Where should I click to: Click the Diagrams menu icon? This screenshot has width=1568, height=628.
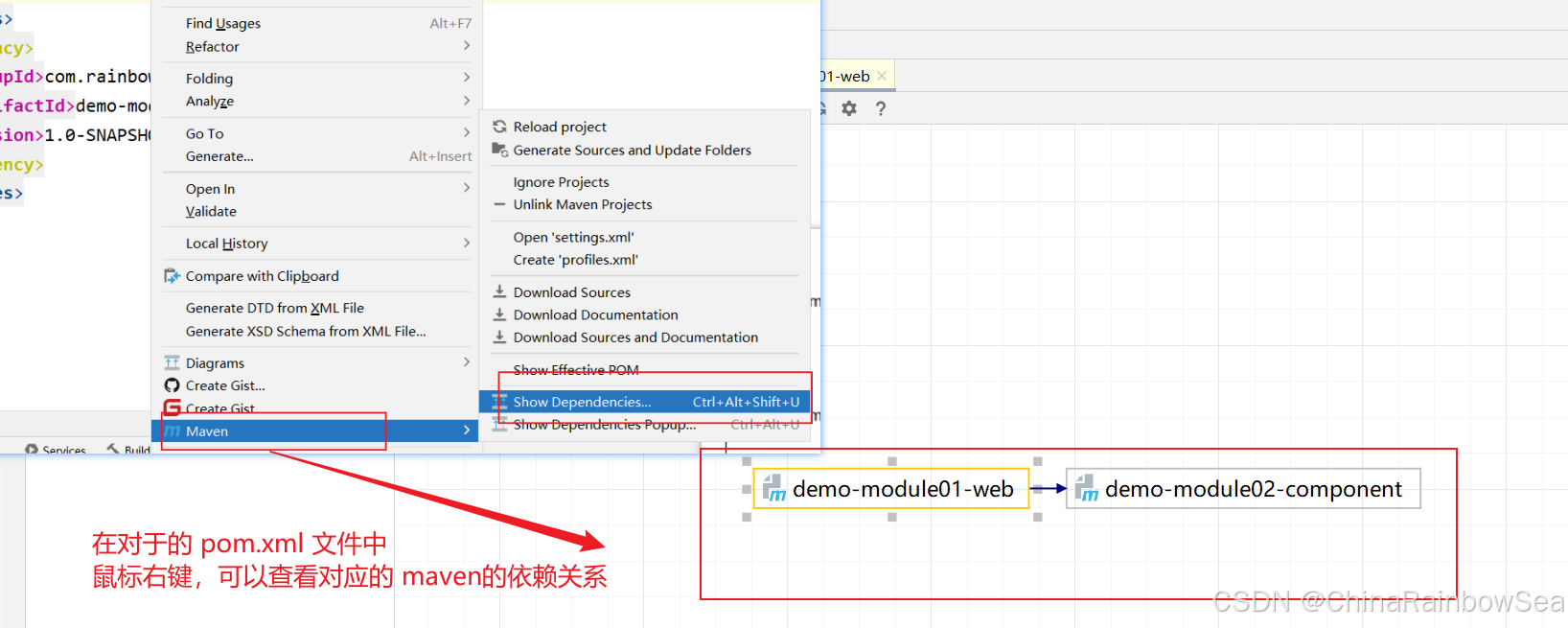click(x=172, y=362)
